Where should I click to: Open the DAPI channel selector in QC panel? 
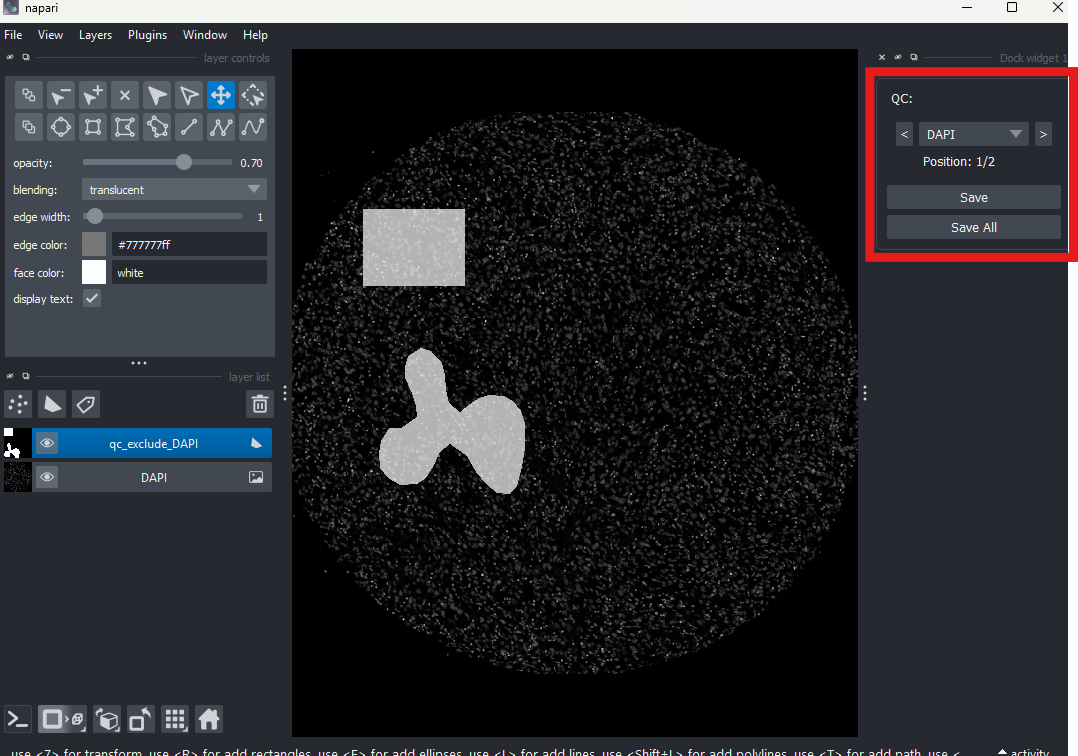(972, 133)
